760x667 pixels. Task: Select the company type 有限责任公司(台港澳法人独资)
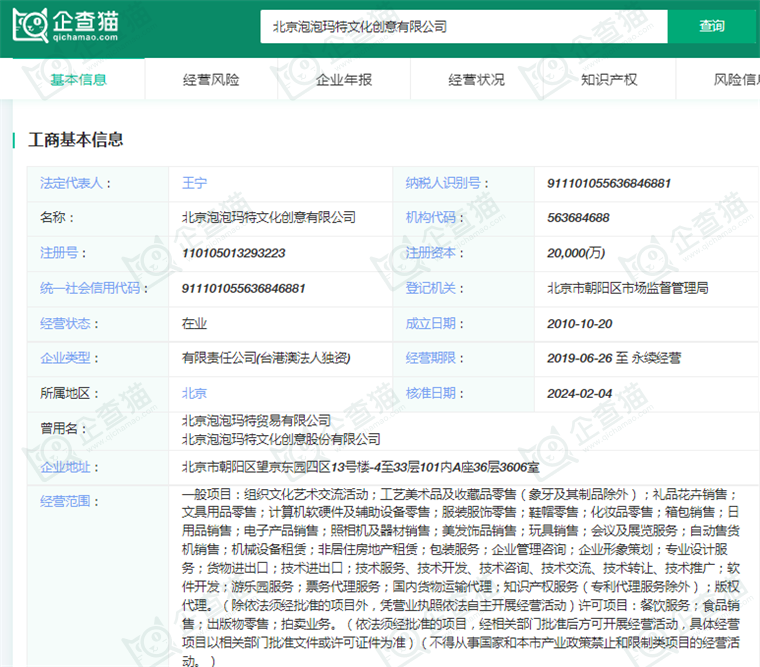[x=266, y=358]
